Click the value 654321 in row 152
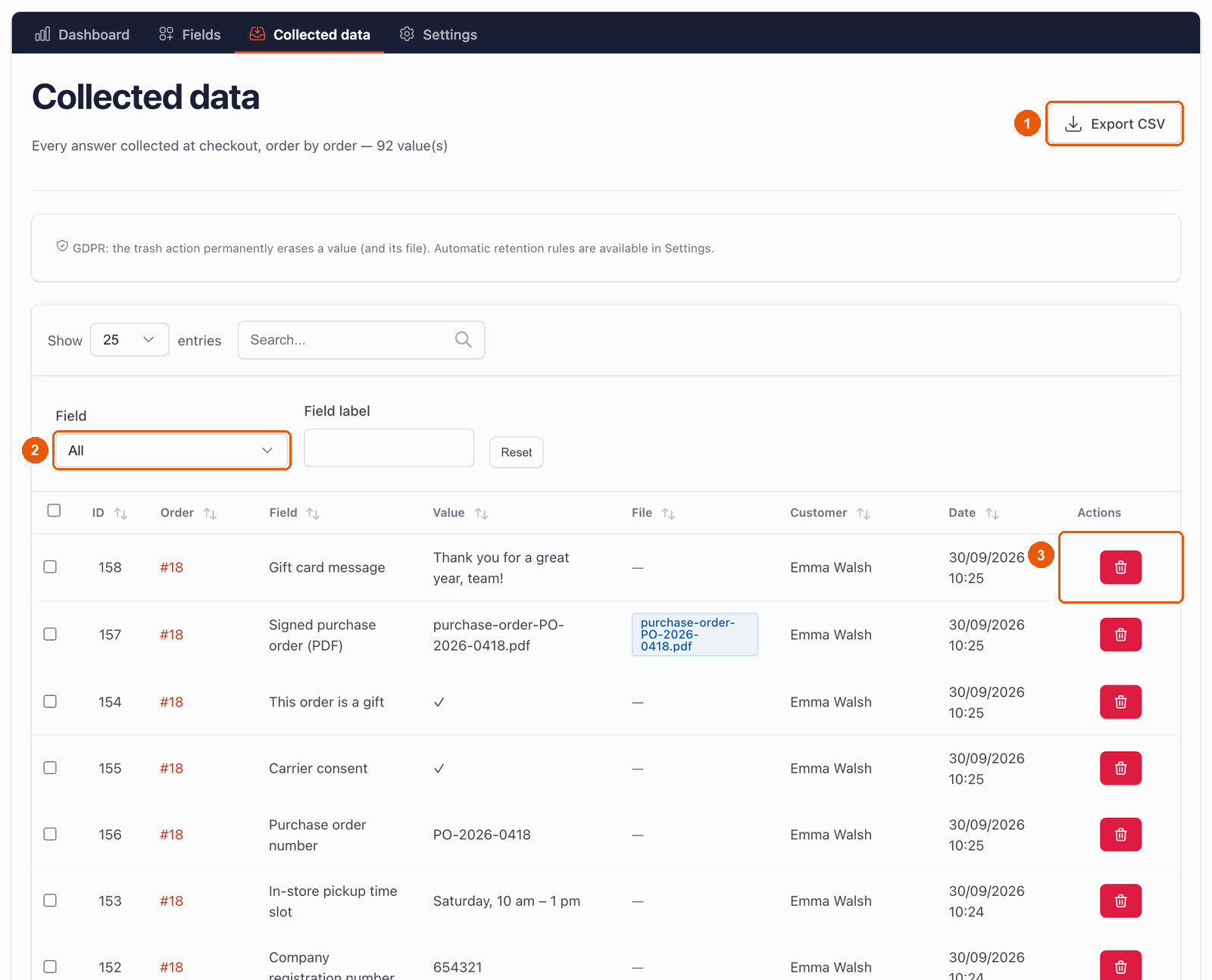 [x=458, y=967]
